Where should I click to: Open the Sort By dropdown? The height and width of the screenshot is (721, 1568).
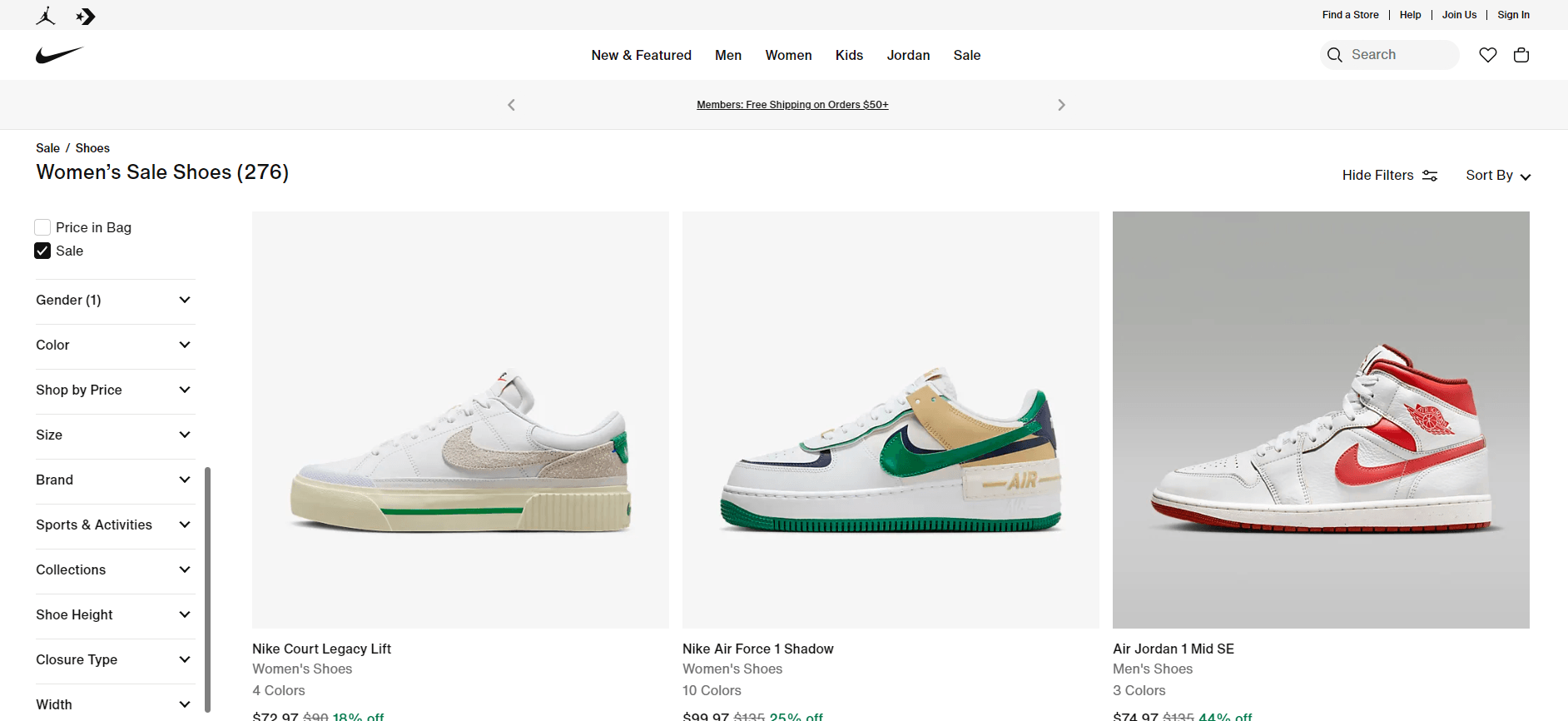(x=1498, y=176)
